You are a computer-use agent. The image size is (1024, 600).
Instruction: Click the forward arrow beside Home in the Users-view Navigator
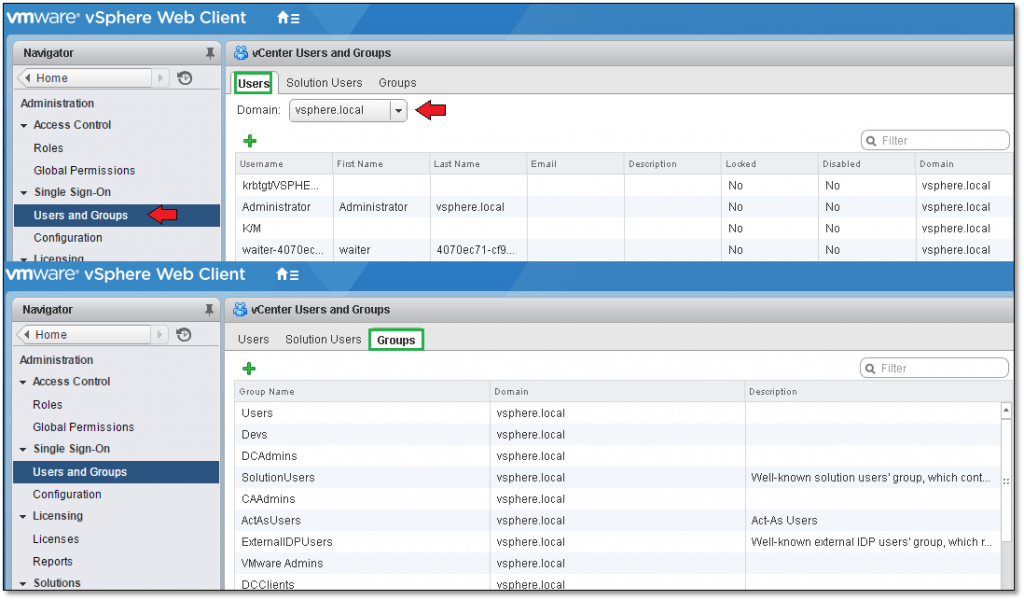[161, 78]
